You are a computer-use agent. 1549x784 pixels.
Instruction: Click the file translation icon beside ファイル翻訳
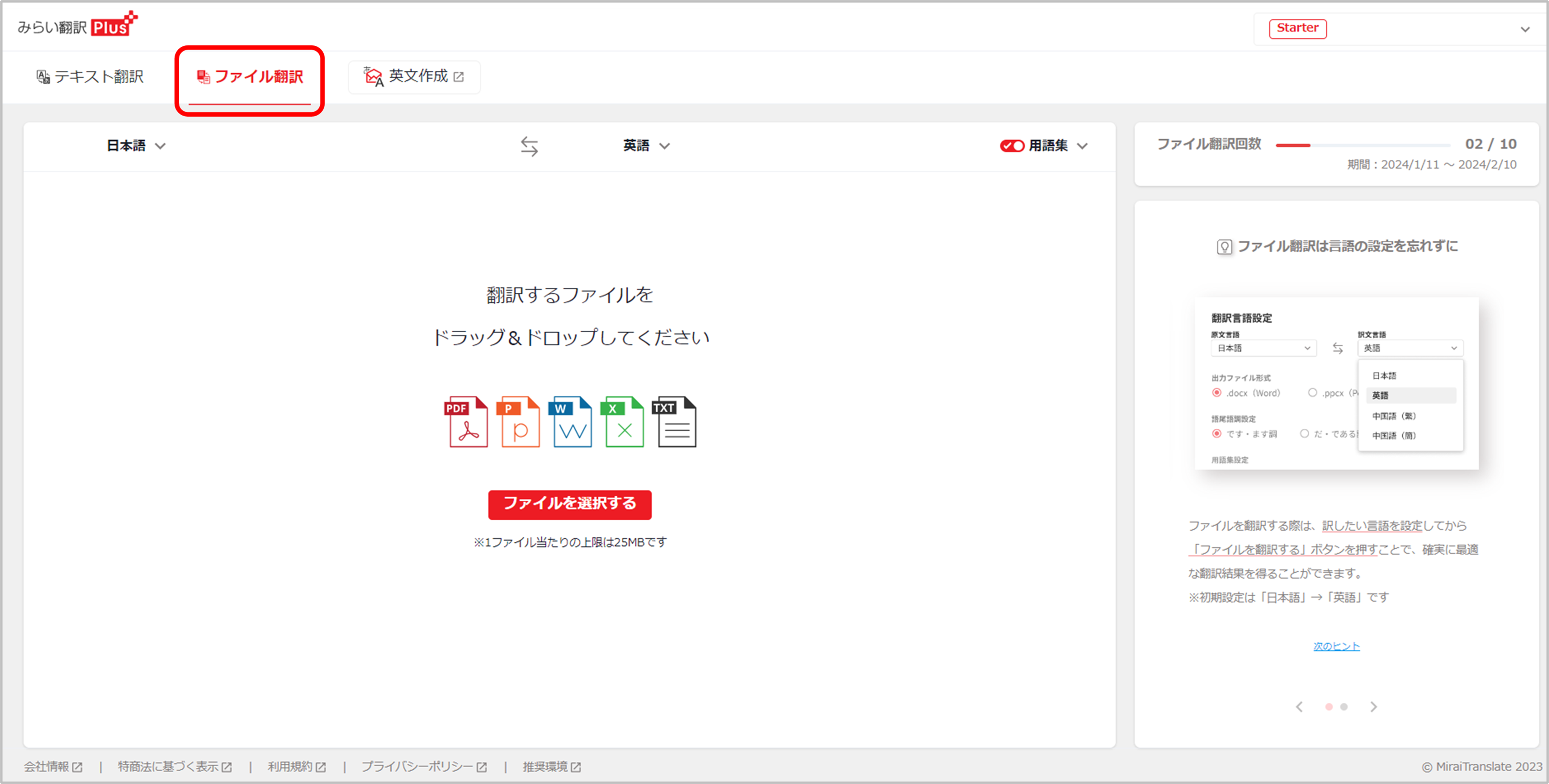point(203,77)
